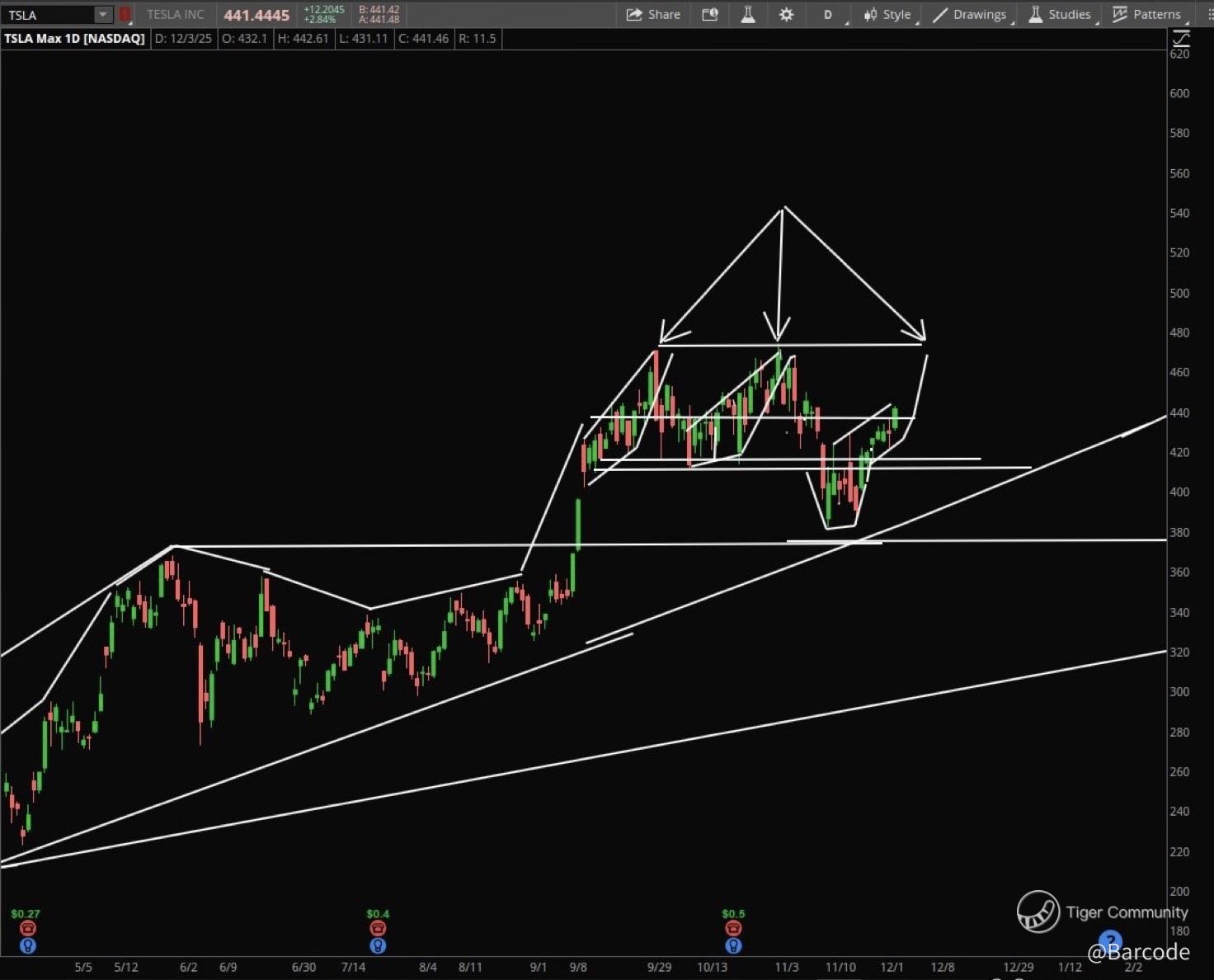Open the Patterns menu
1214x980 pixels.
(x=1147, y=15)
